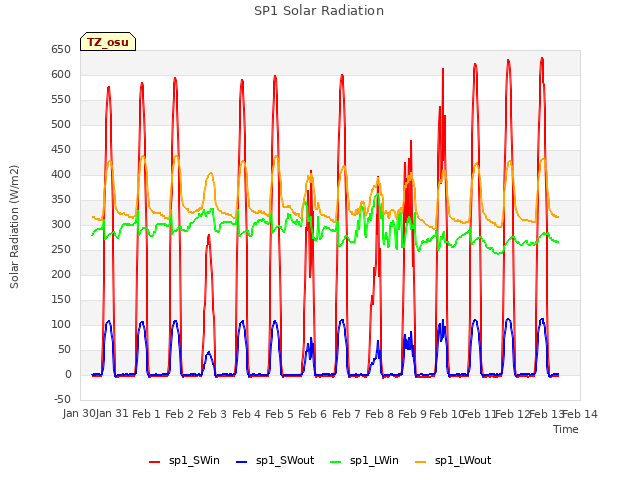640x480 pixels.
Task: Click the Feb 1 x-axis tick label
Action: coord(146,414)
